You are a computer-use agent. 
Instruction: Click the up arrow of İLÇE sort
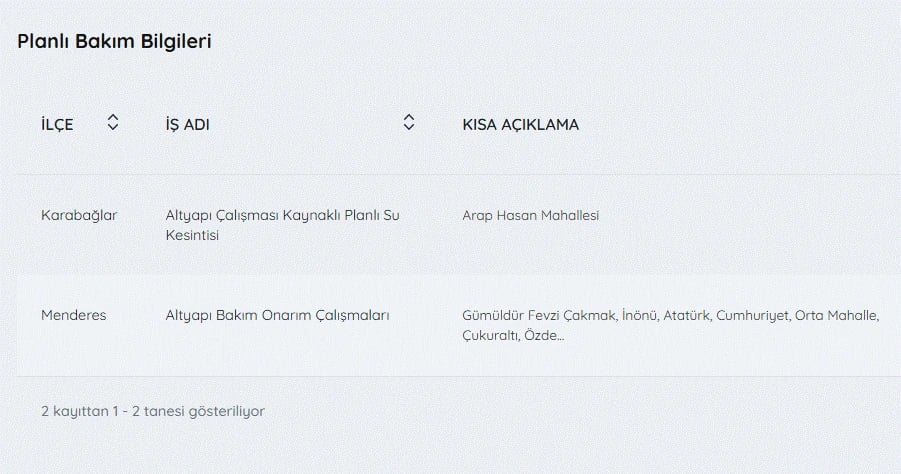pos(113,118)
